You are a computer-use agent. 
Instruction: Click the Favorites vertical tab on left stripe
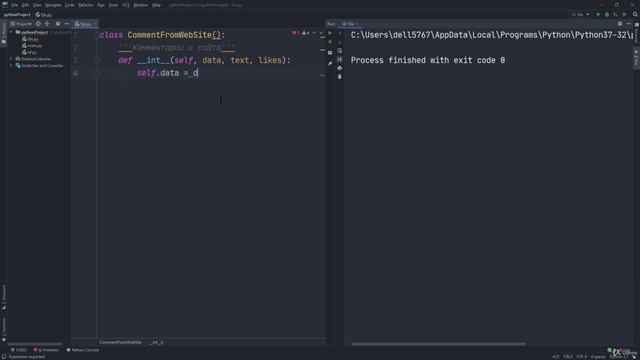point(4,329)
